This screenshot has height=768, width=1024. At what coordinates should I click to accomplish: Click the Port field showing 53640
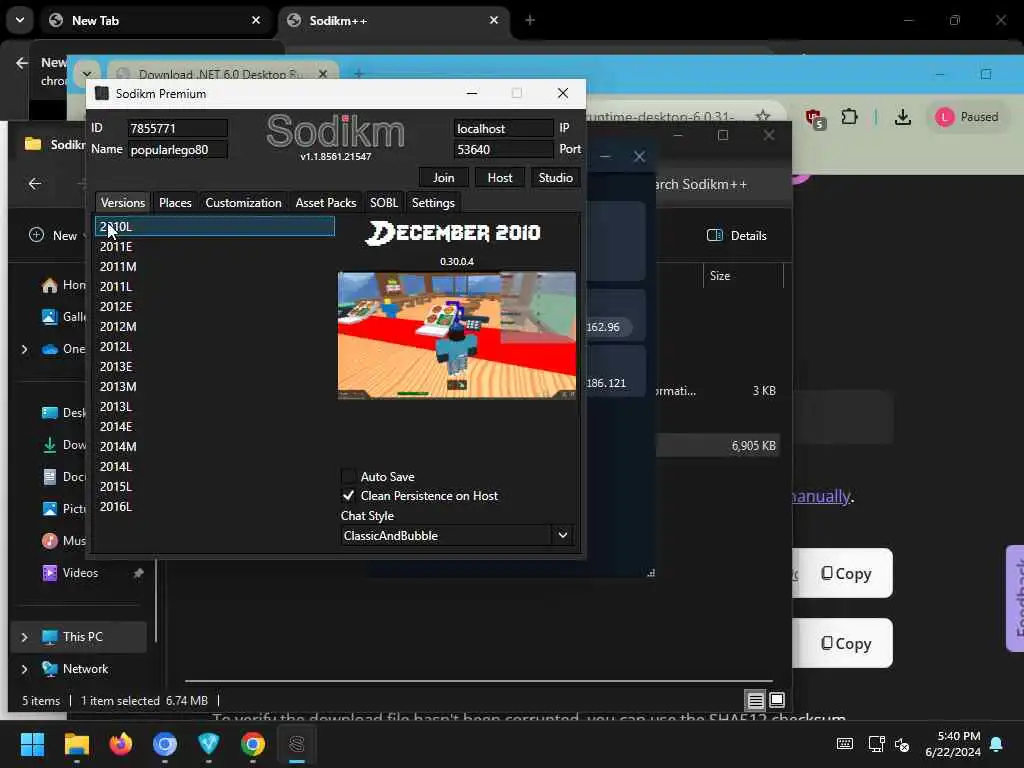[504, 150]
